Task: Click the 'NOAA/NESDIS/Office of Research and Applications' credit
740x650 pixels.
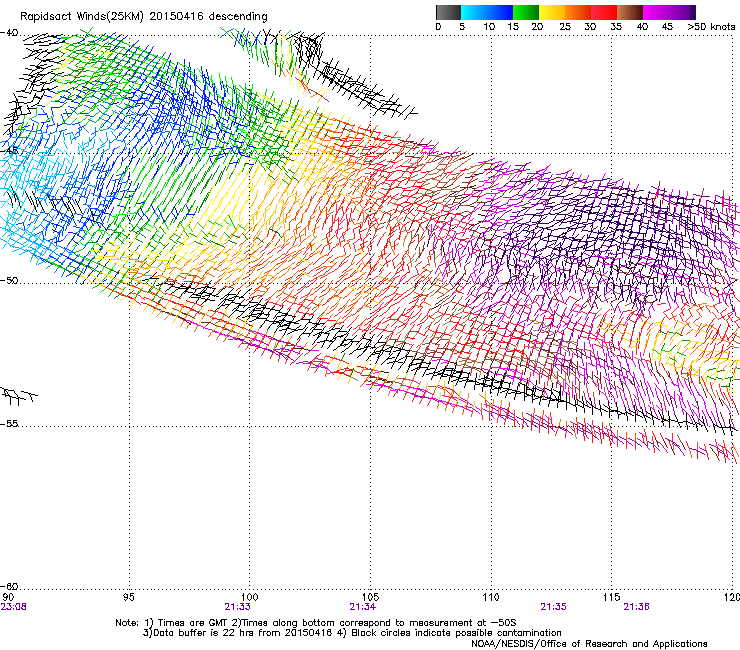Action: click(589, 644)
